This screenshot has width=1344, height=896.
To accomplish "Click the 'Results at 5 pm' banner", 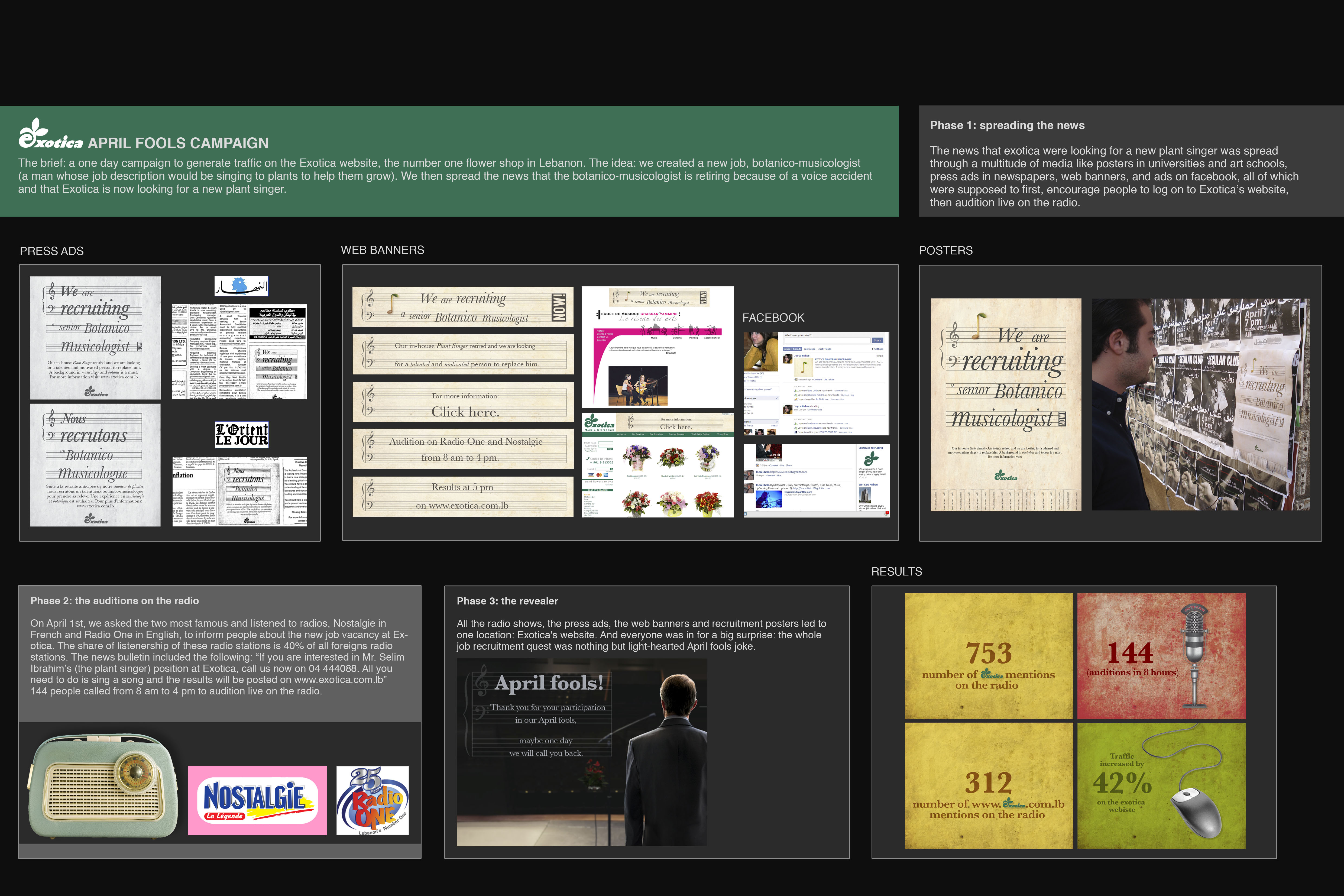I will (x=463, y=496).
